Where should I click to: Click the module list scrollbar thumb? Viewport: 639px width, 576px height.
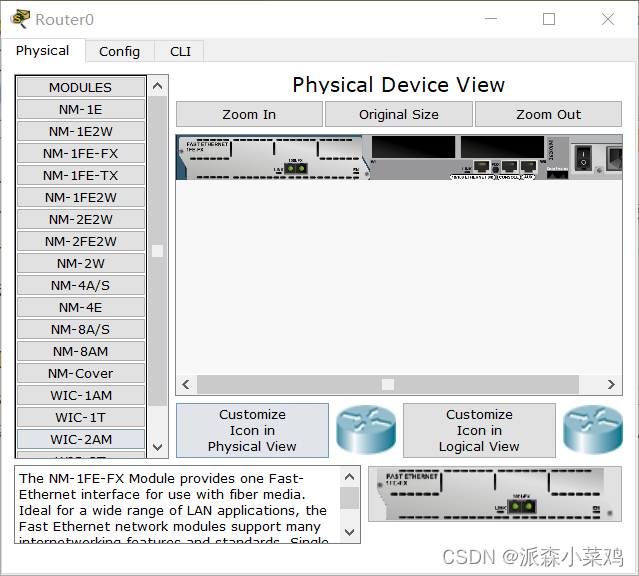point(157,251)
